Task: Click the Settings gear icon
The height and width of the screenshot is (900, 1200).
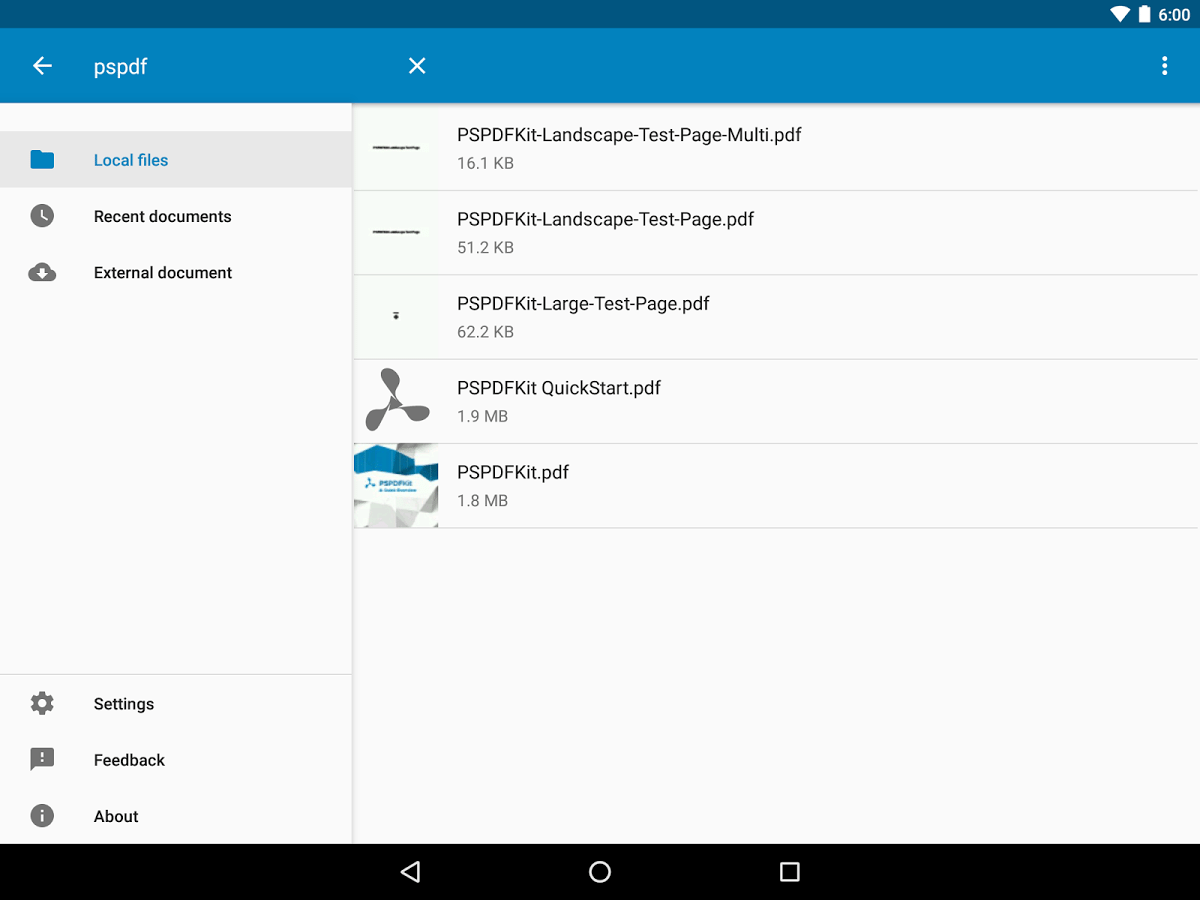Action: tap(42, 703)
